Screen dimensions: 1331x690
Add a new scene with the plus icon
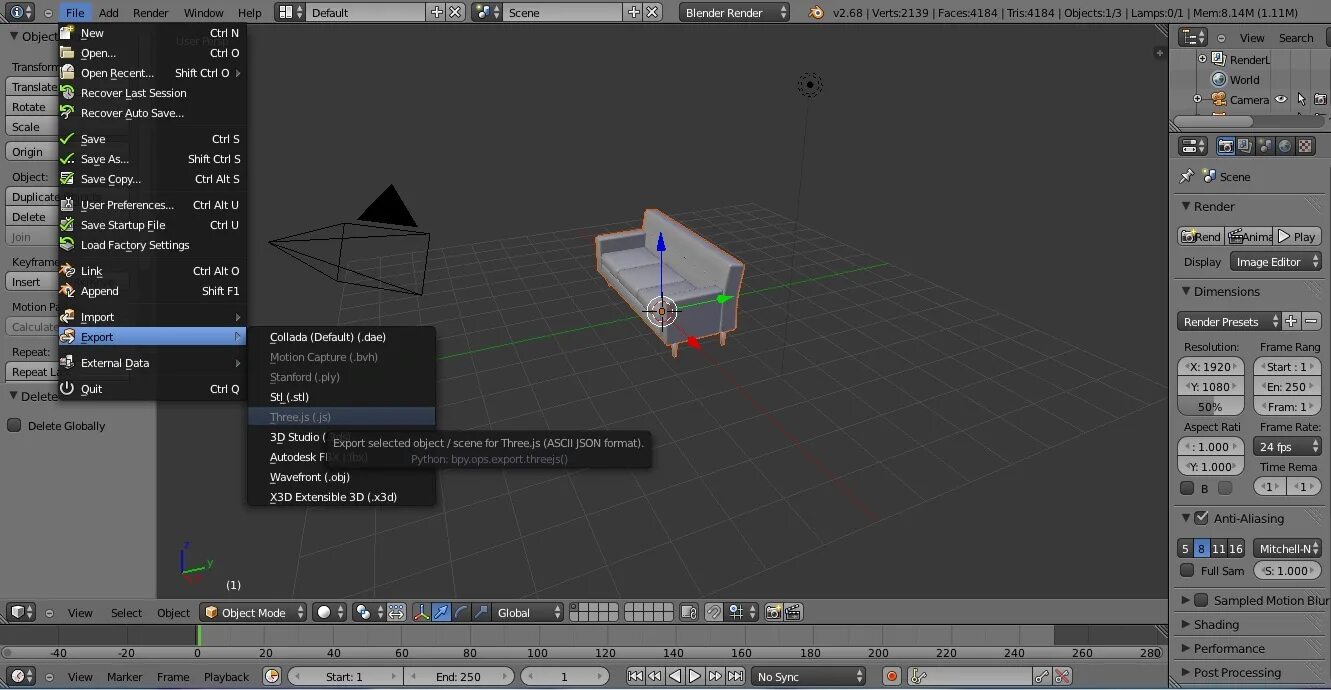tap(634, 12)
